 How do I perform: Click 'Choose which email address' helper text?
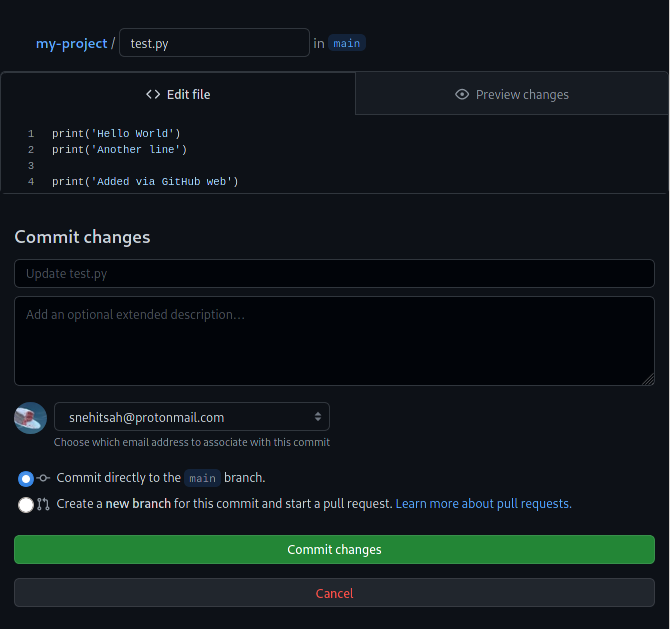coord(192,442)
